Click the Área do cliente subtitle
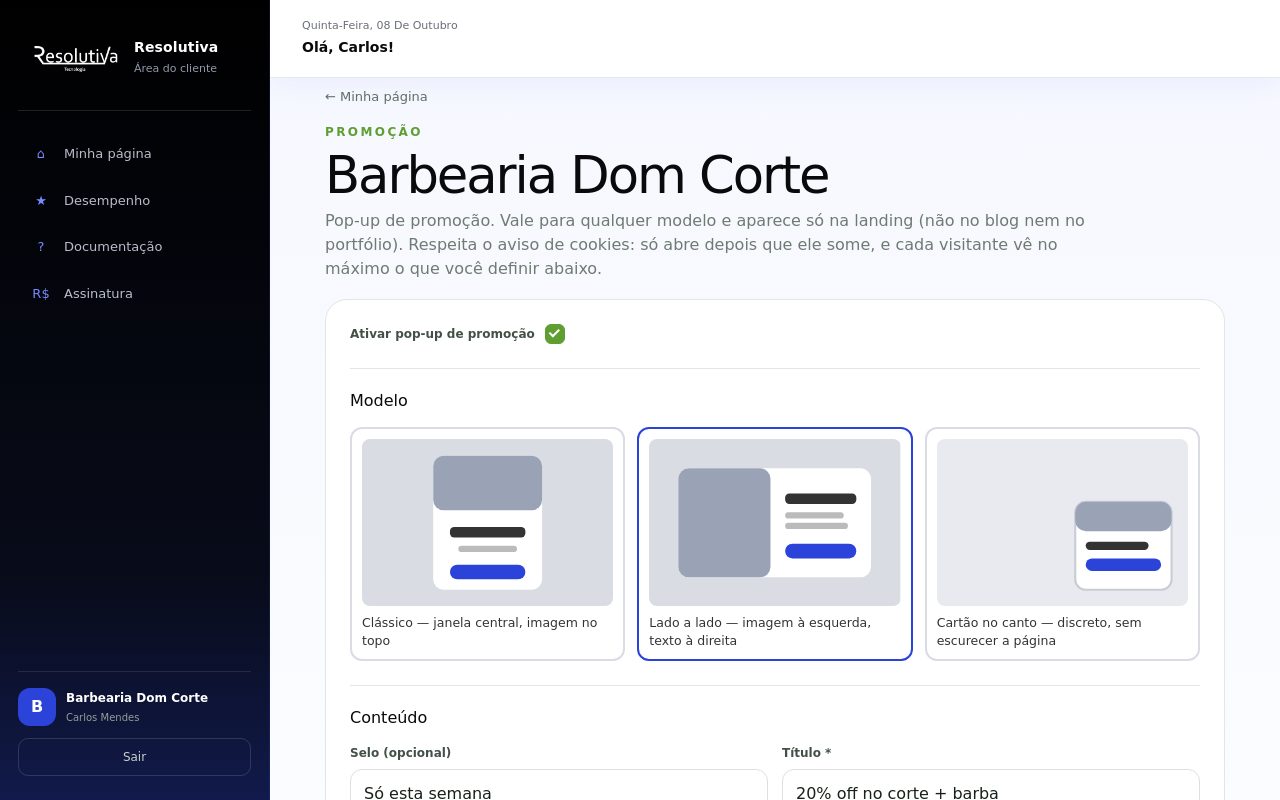Viewport: 1280px width, 800px height. click(175, 69)
